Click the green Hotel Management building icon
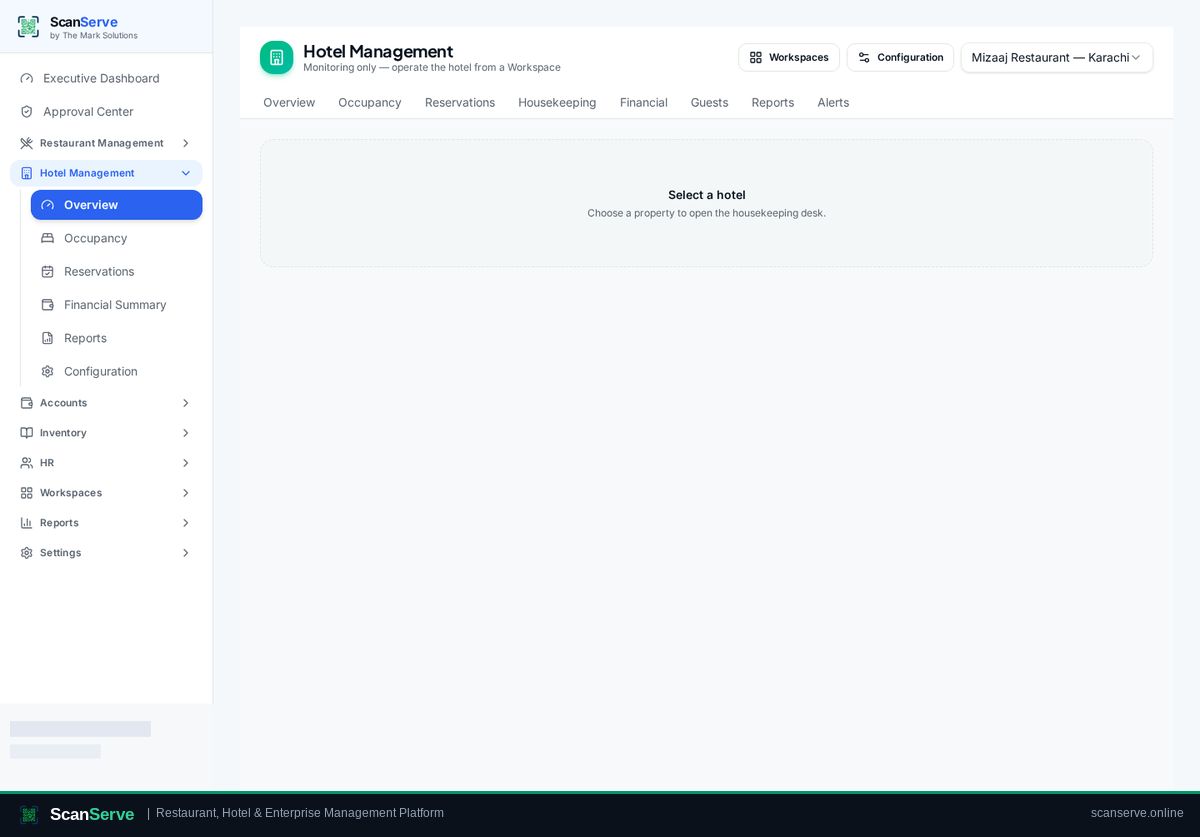This screenshot has width=1200, height=837. [277, 58]
